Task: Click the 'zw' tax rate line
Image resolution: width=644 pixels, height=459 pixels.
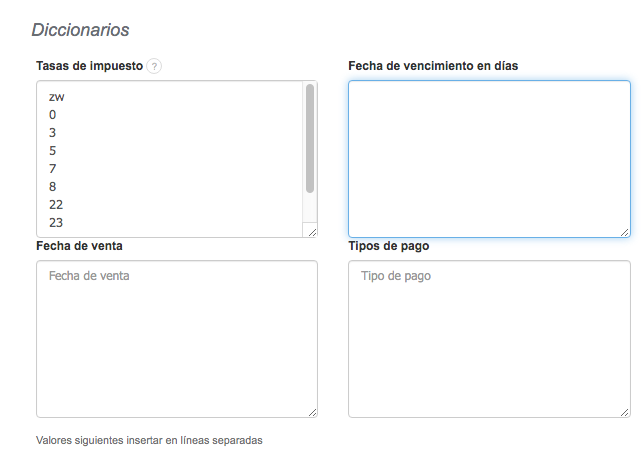Action: click(57, 97)
